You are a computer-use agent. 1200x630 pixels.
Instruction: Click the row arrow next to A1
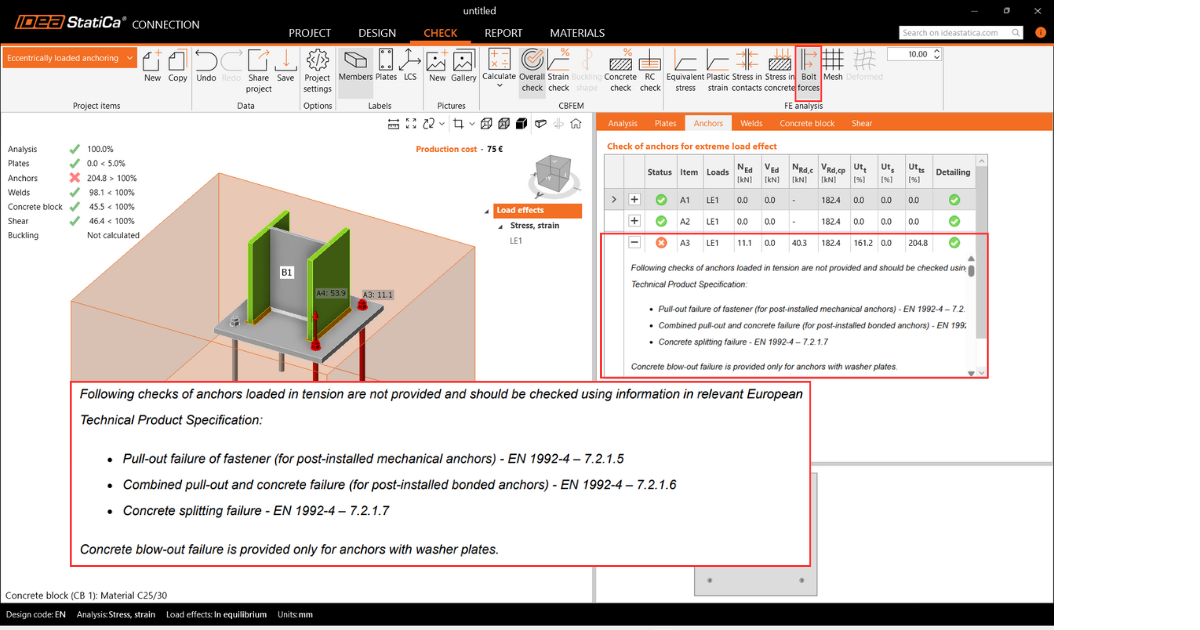click(x=614, y=199)
